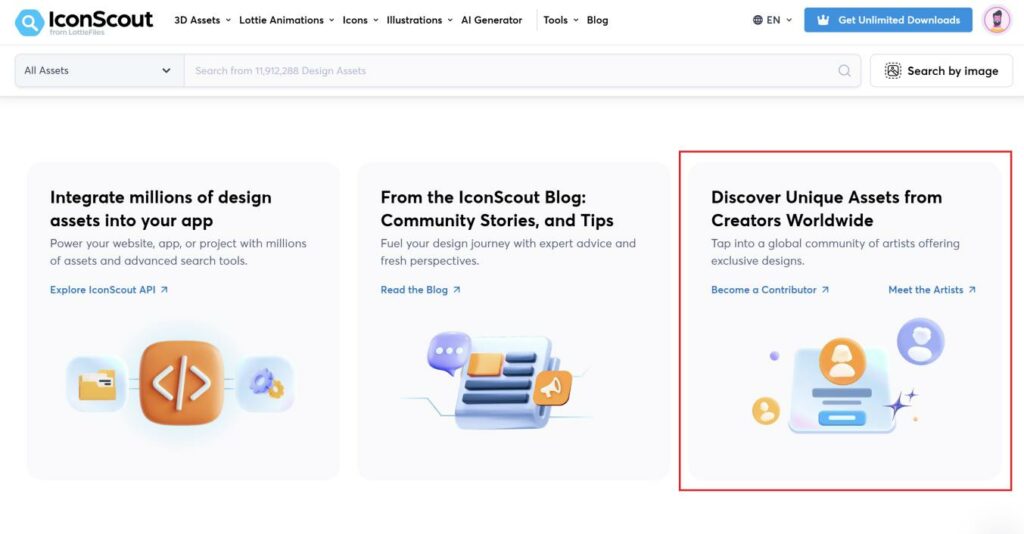Click the IconScout logo
The height and width of the screenshot is (534, 1024).
[84, 22]
